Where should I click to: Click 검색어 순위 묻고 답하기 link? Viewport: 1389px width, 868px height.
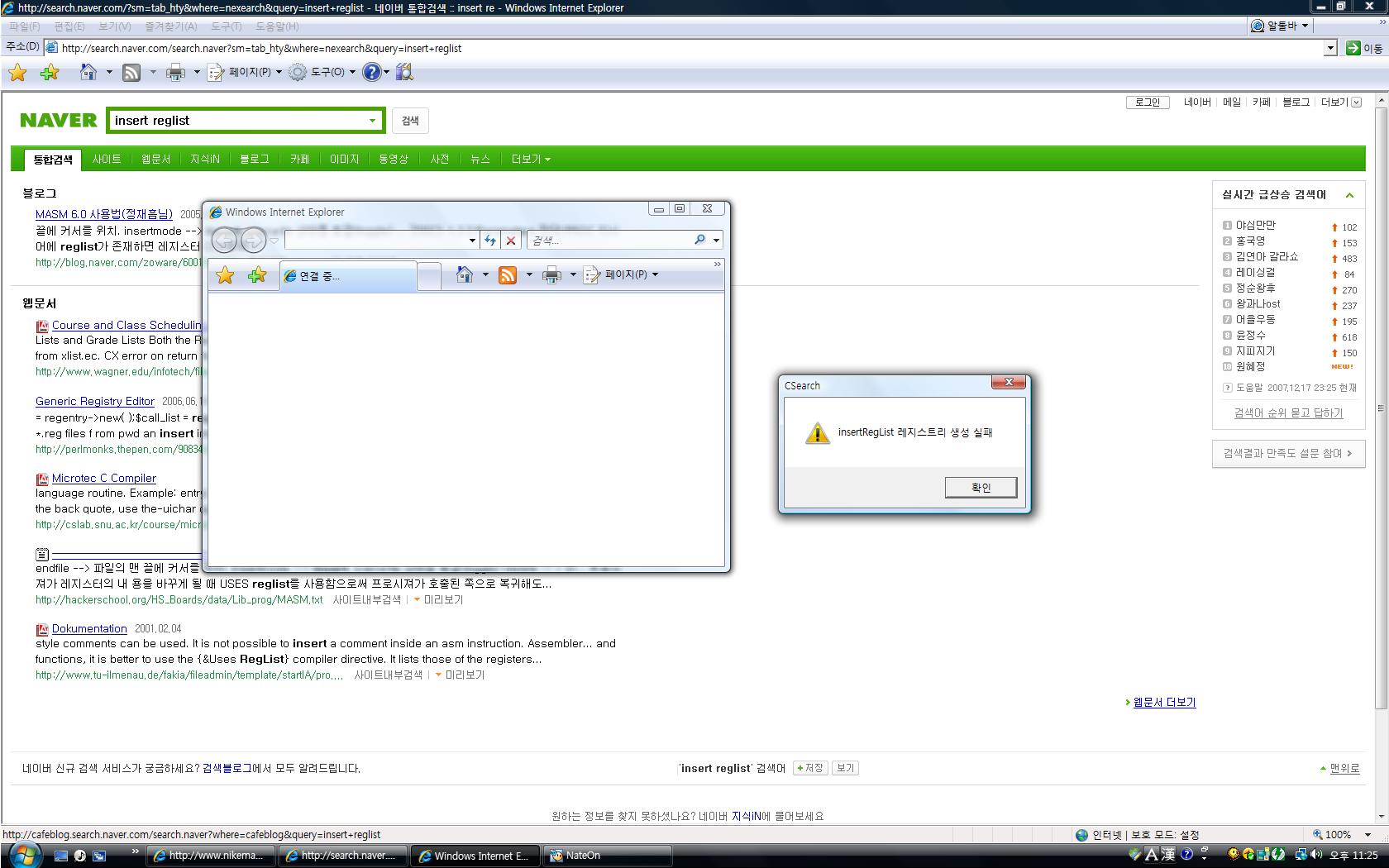(x=1288, y=413)
